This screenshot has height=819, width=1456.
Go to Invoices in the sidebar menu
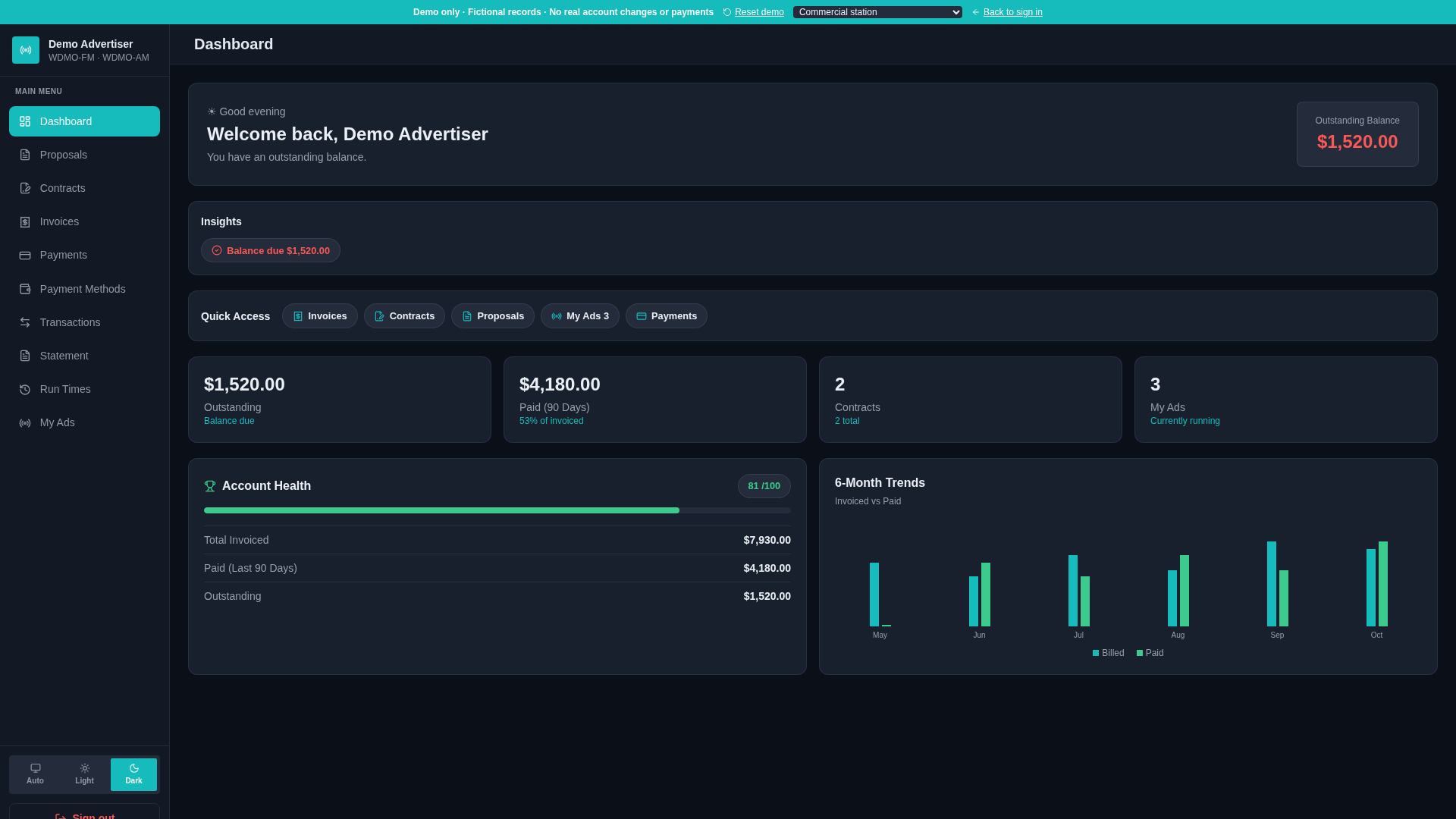[x=84, y=221]
